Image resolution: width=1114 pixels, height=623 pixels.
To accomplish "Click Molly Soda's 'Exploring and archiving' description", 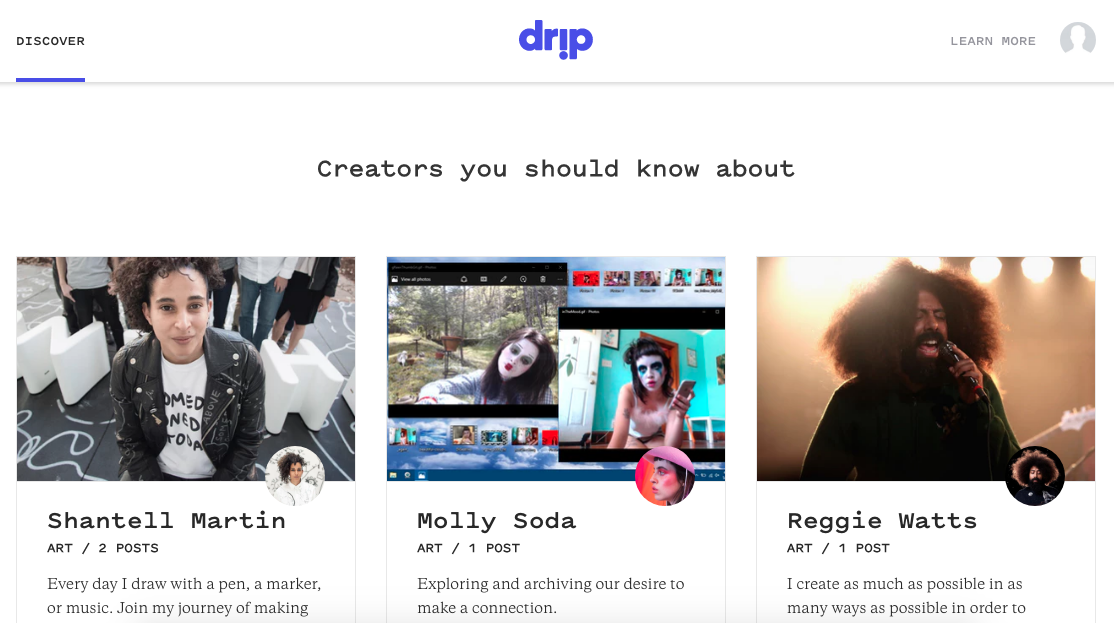I will [x=551, y=596].
